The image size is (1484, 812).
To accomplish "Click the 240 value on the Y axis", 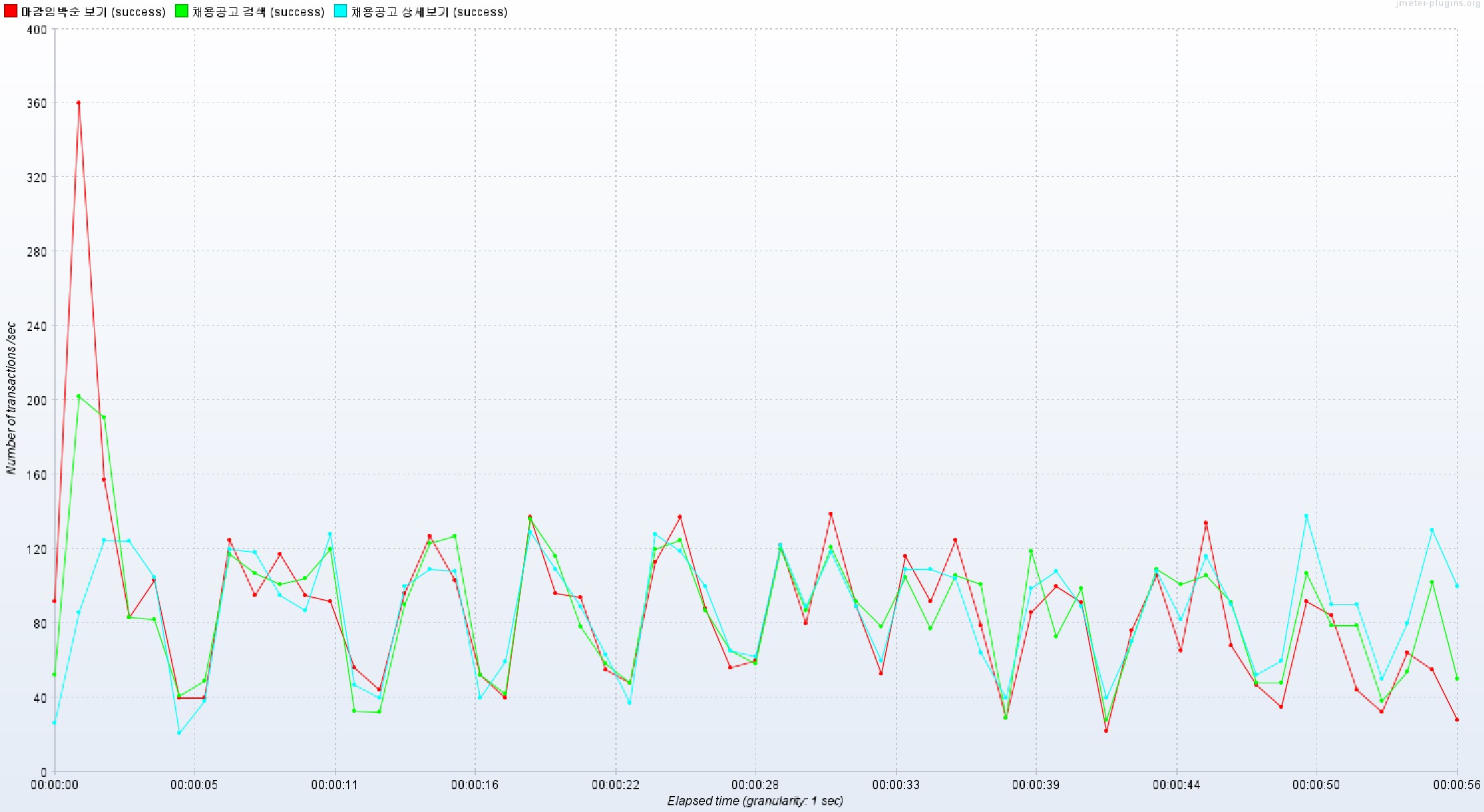I will 38,326.
